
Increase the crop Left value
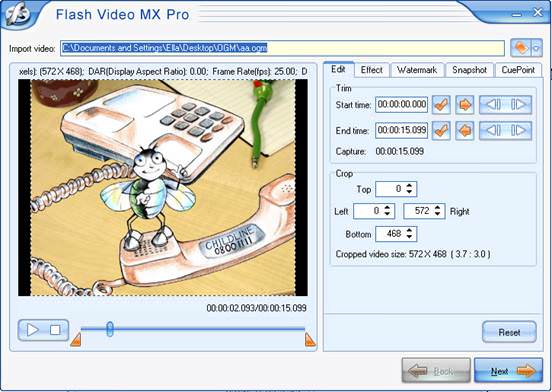click(x=387, y=207)
